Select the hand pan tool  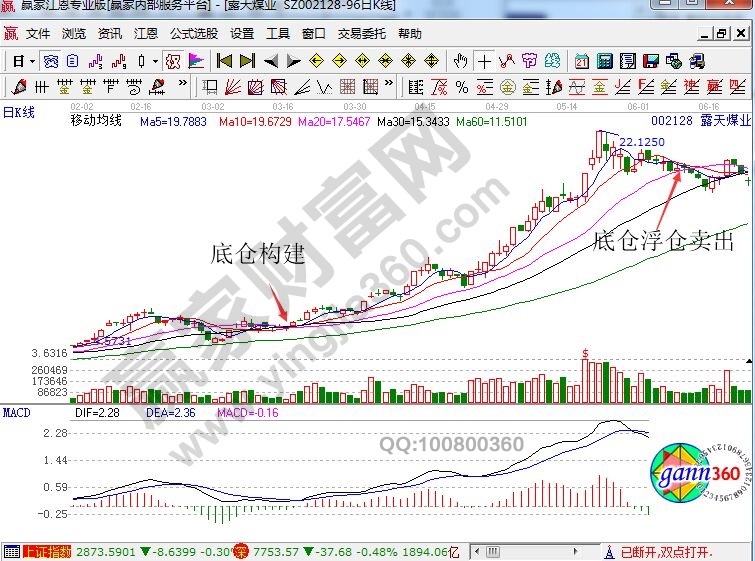click(461, 61)
